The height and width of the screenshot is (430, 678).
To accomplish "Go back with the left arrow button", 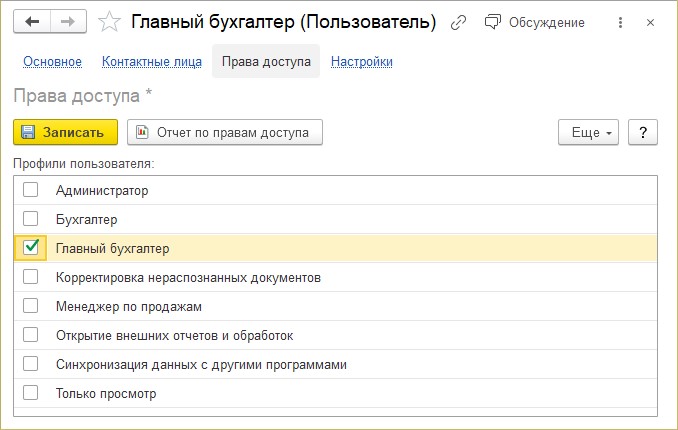I will tap(32, 22).
